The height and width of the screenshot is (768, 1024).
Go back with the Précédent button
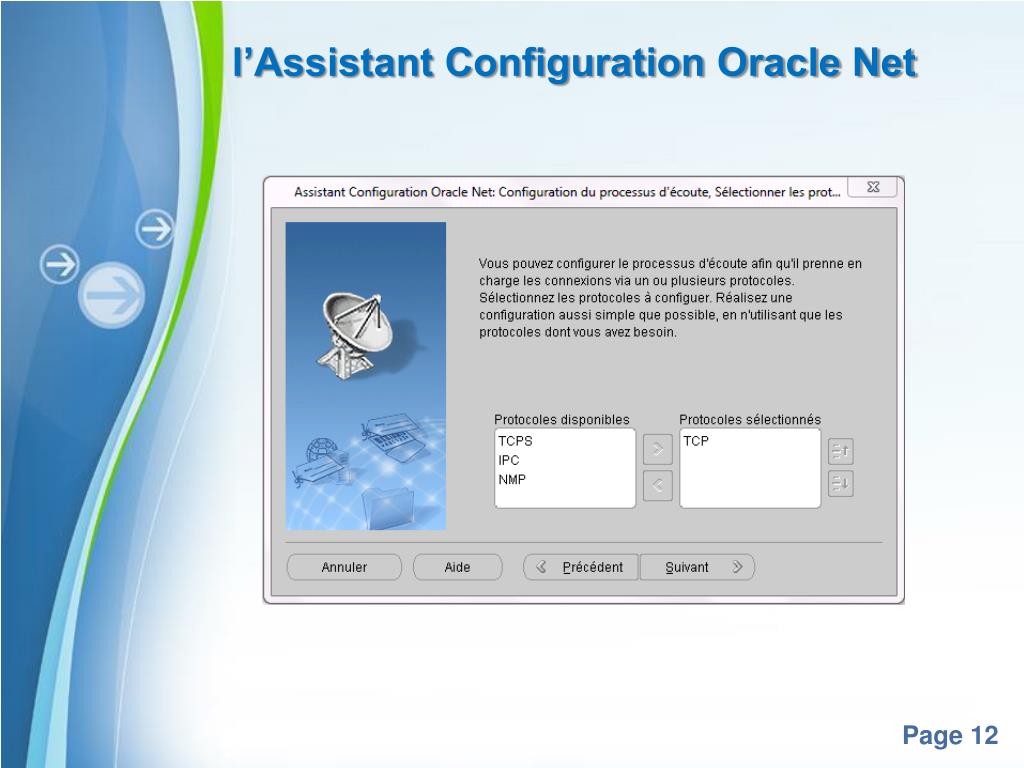tap(581, 567)
